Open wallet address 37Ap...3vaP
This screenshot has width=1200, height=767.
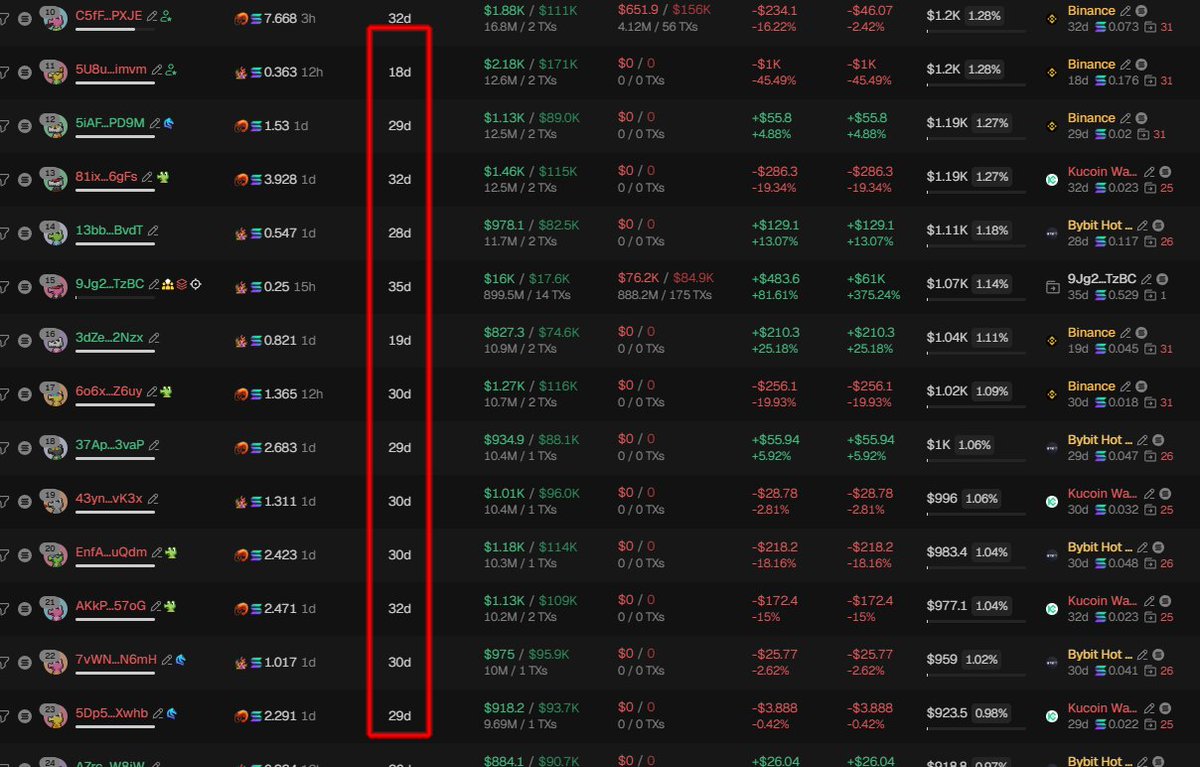point(110,446)
